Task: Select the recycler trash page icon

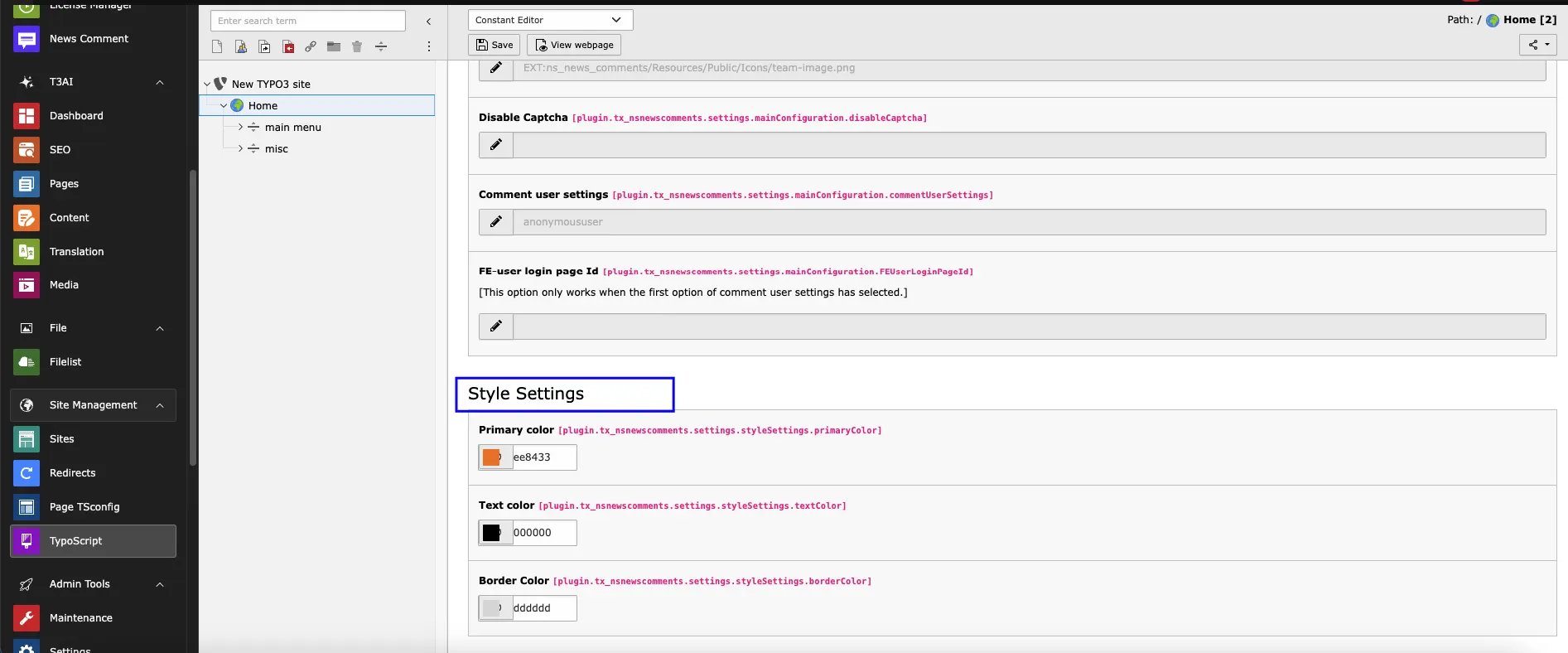Action: tap(357, 46)
